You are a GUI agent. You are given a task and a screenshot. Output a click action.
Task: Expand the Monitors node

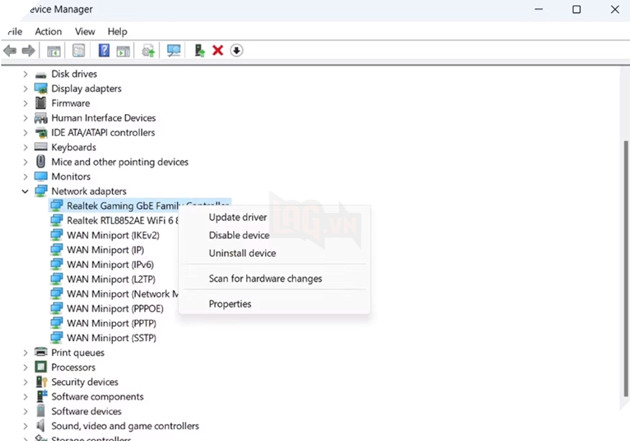click(x=25, y=177)
